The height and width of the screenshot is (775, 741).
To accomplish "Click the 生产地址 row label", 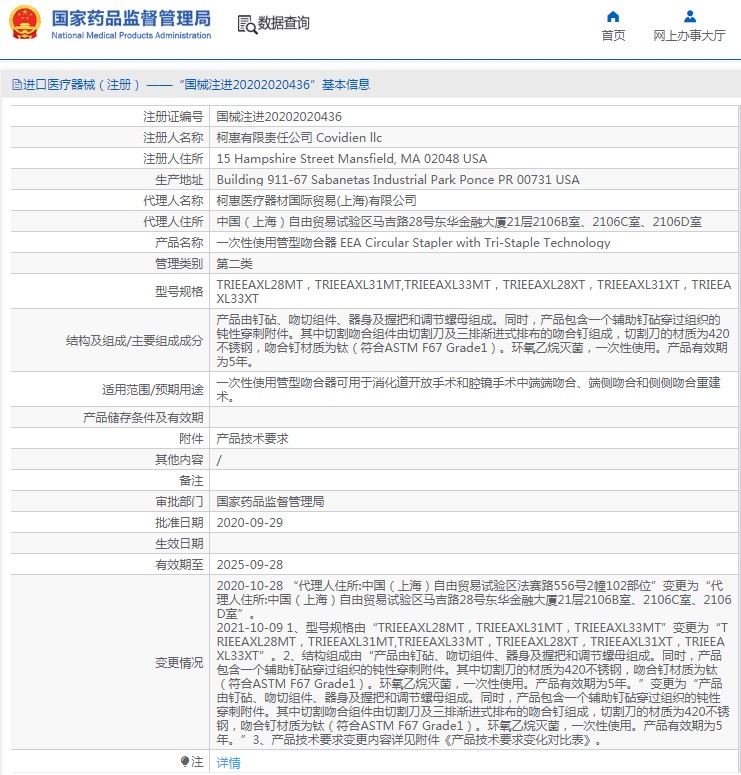I will tap(179, 179).
